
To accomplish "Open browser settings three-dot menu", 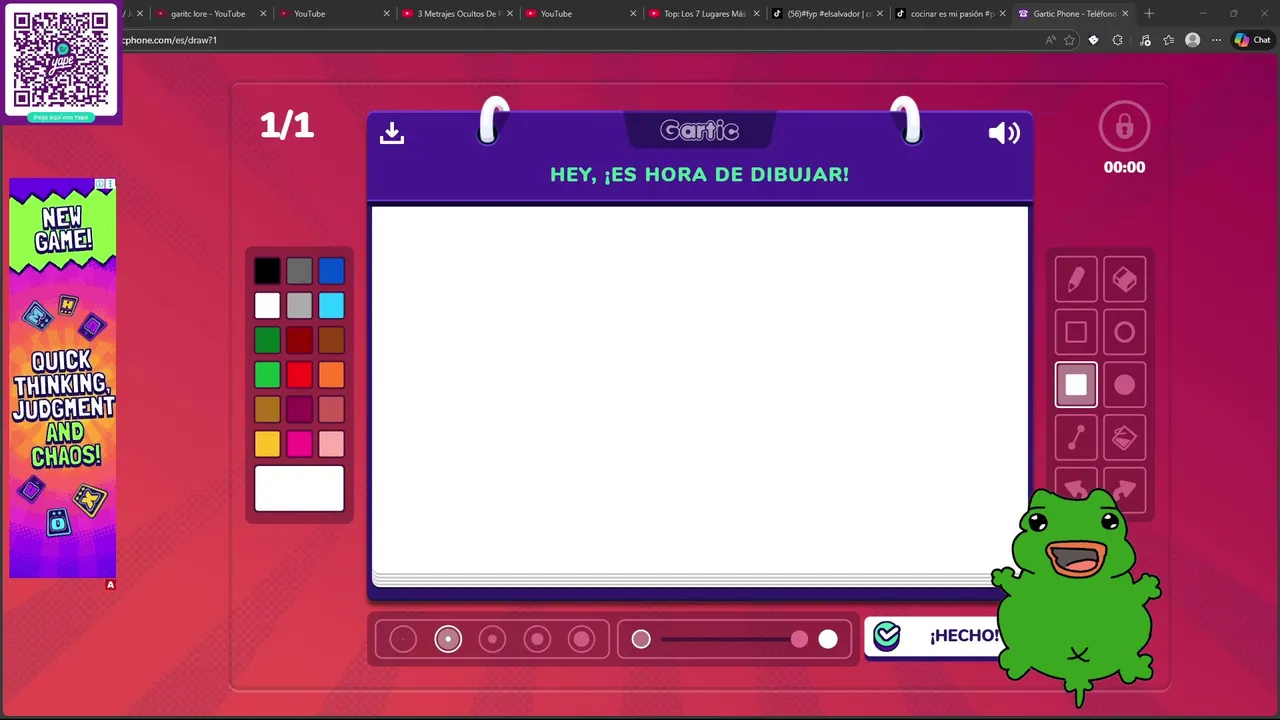I will pos(1216,40).
